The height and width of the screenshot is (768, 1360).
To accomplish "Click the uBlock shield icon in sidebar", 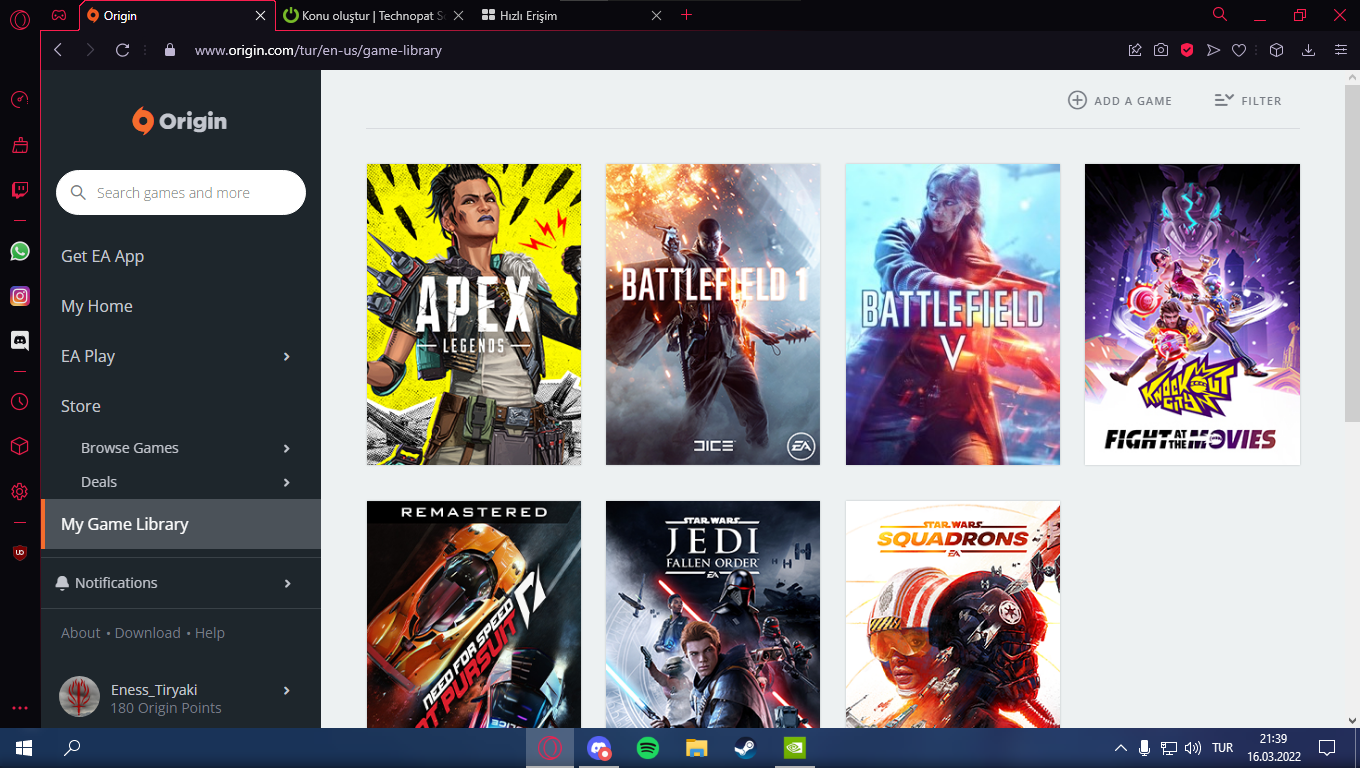I will click(19, 553).
